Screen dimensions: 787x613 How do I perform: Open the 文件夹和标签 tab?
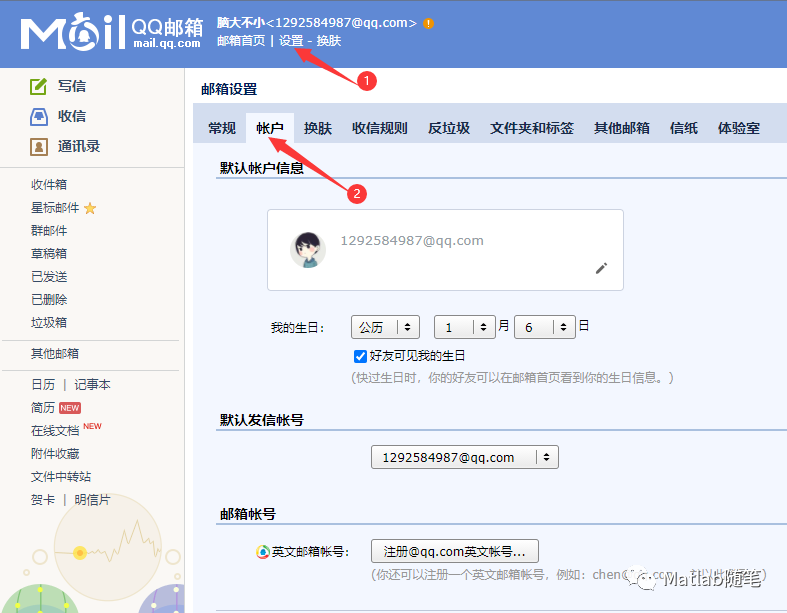[x=532, y=128]
